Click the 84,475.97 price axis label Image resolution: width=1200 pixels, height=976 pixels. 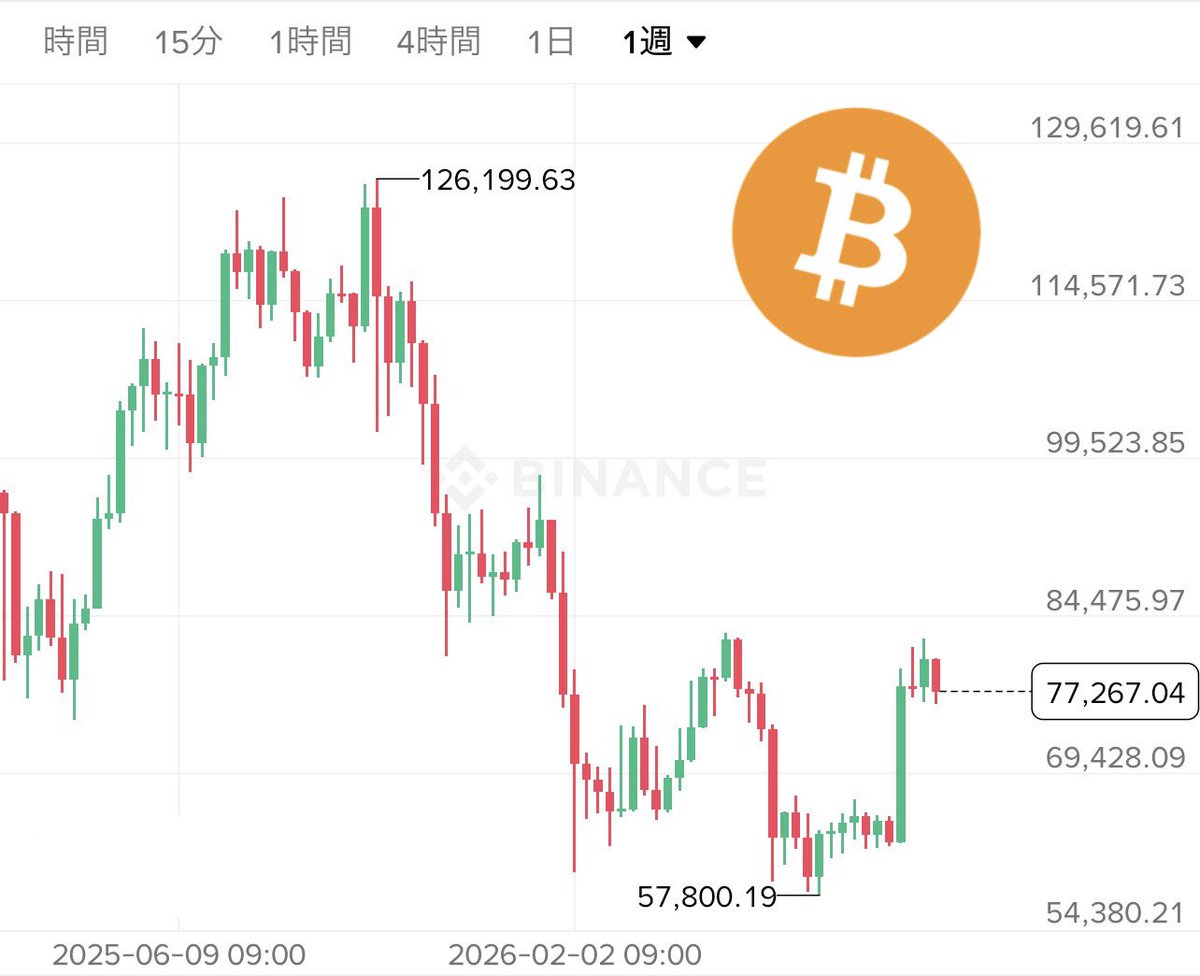[1115, 601]
